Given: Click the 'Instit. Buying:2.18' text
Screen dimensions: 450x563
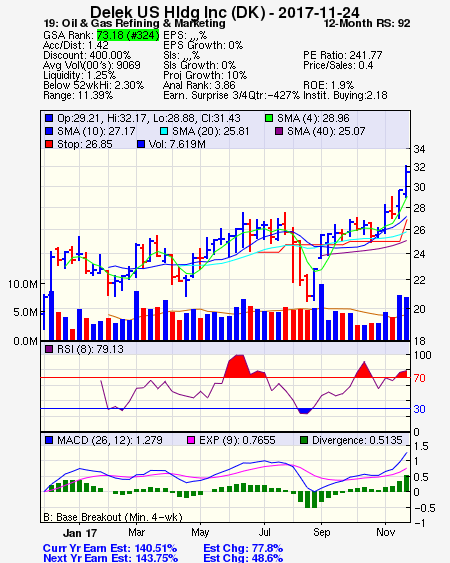Looking at the screenshot, I should [345, 96].
